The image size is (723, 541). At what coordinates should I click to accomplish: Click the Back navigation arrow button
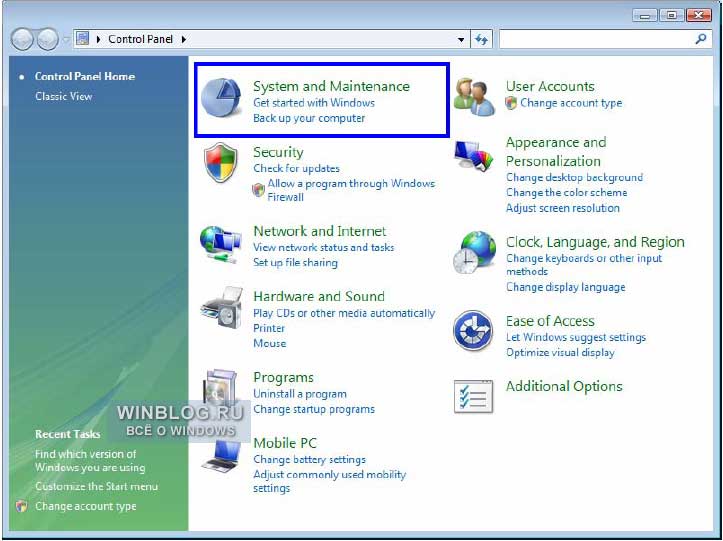coord(22,40)
